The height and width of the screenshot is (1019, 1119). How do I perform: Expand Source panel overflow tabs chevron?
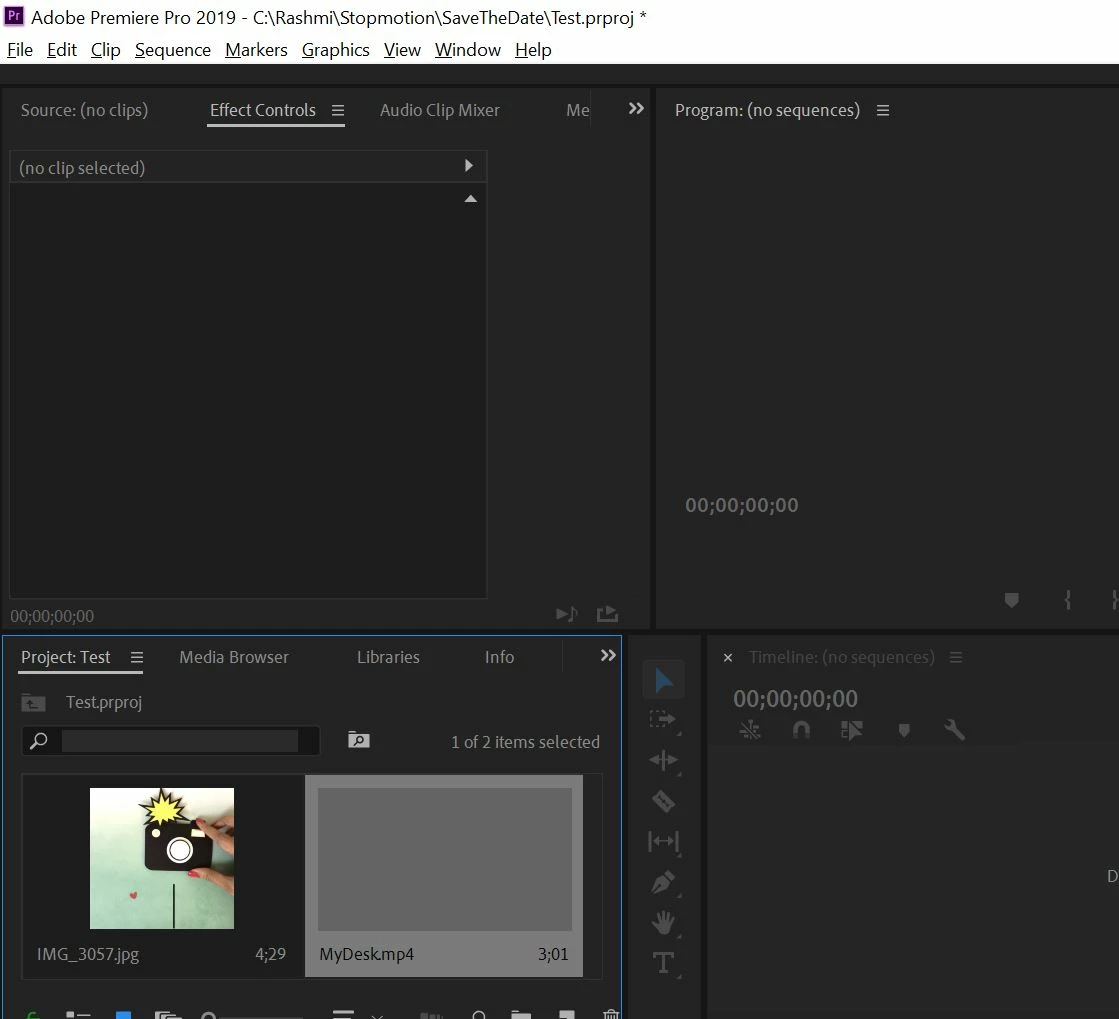point(636,108)
